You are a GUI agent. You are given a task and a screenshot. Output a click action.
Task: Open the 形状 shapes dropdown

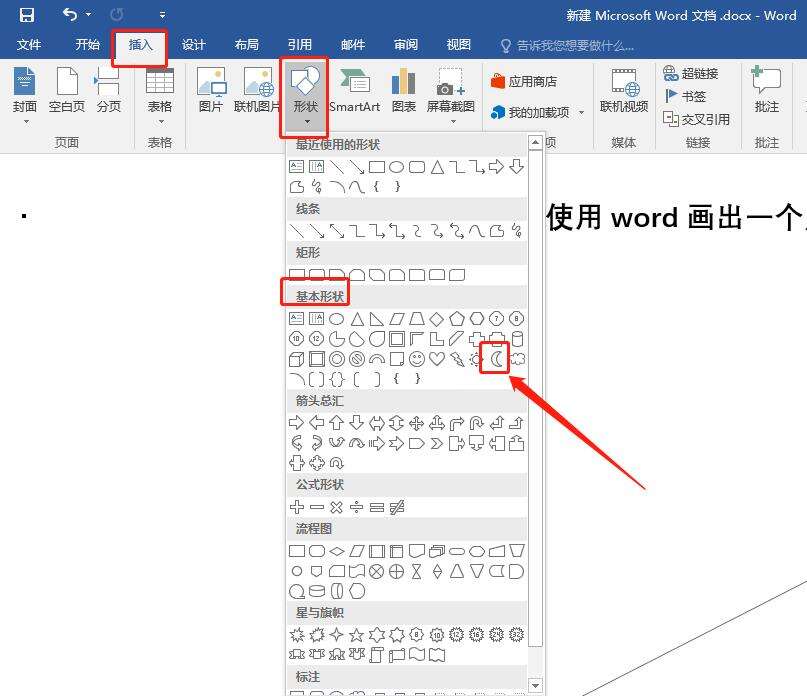[305, 96]
